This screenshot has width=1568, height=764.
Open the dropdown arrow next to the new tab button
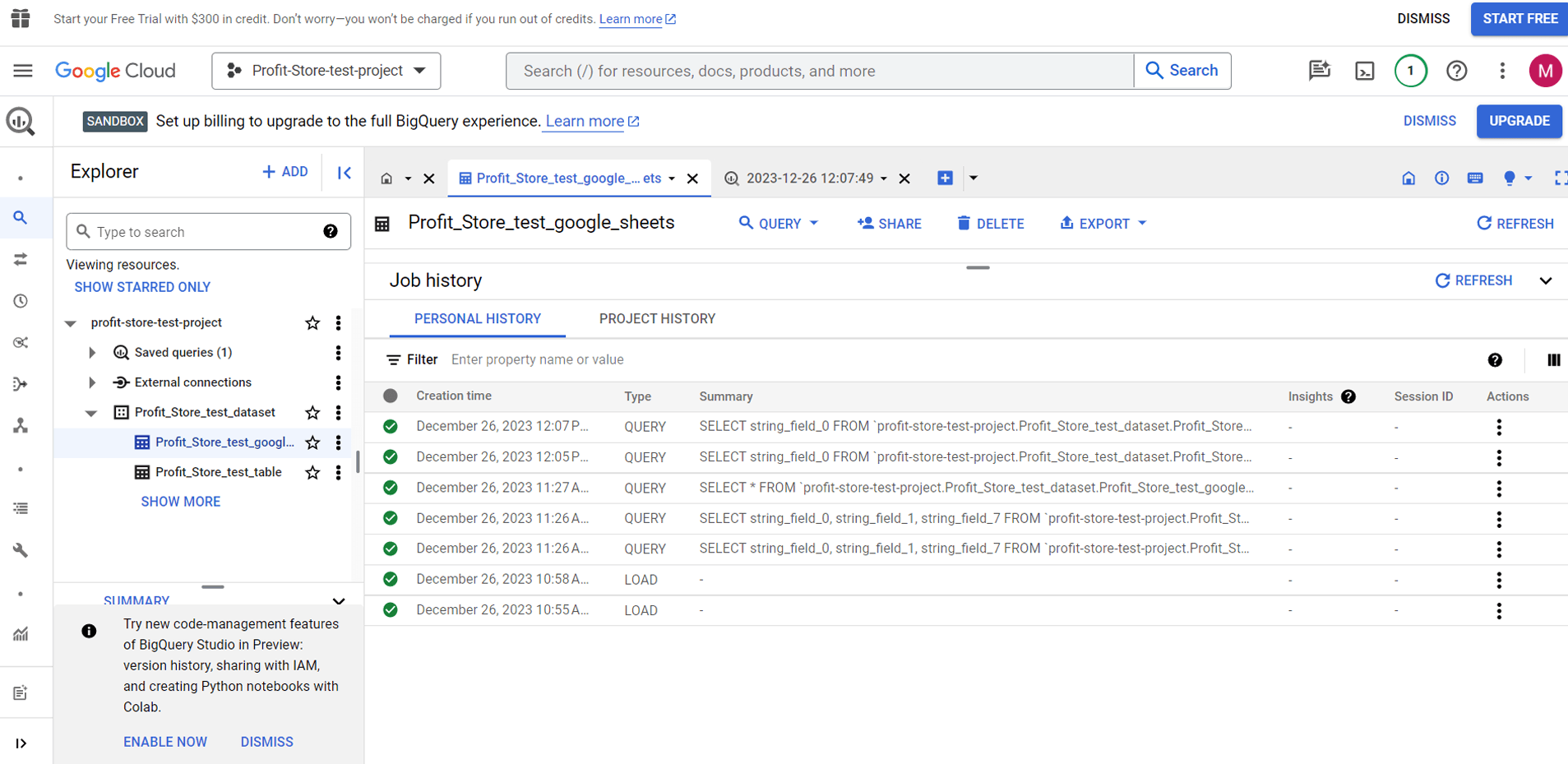tap(974, 178)
